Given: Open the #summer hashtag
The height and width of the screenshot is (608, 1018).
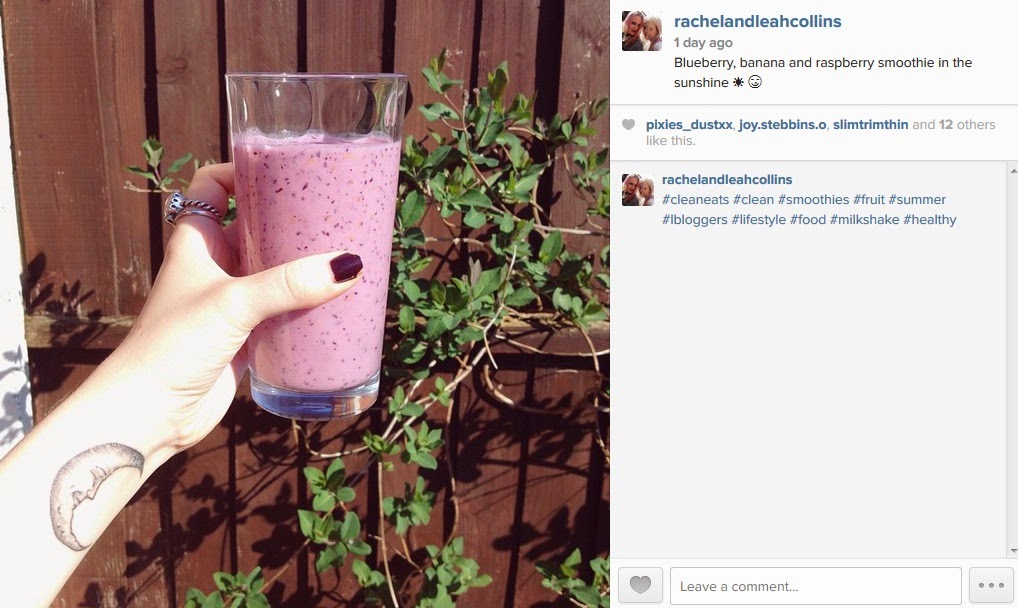Looking at the screenshot, I should click(x=917, y=200).
